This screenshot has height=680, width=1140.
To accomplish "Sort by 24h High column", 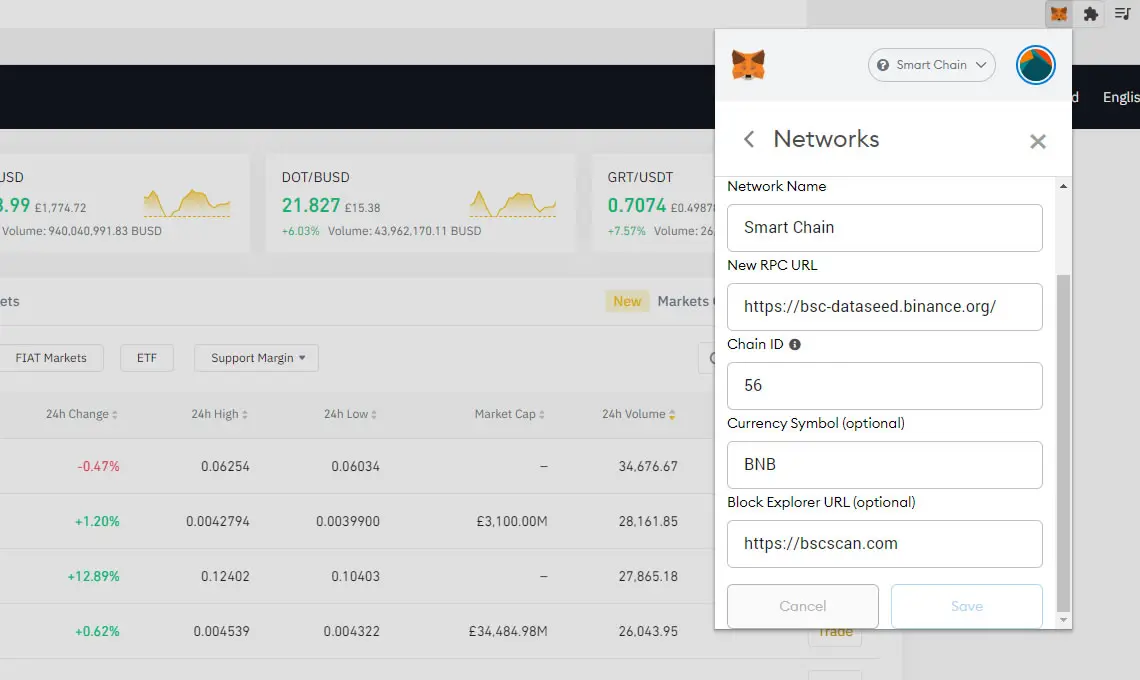I will (x=219, y=414).
